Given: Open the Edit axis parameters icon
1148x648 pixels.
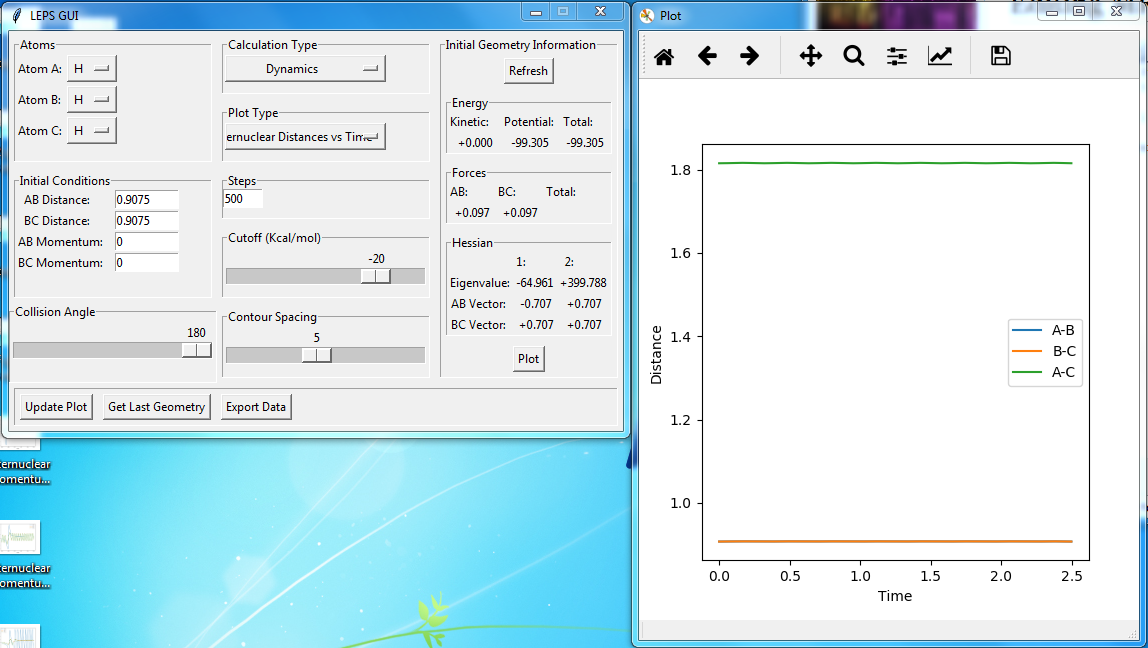Looking at the screenshot, I should click(940, 57).
